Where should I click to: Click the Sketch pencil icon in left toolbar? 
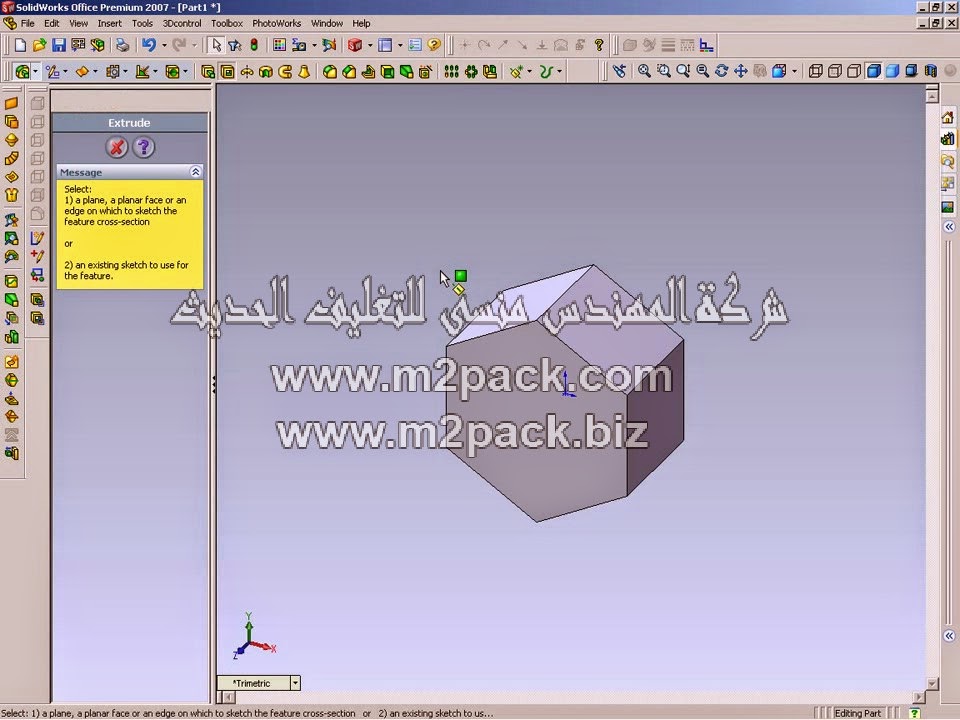coord(37,238)
